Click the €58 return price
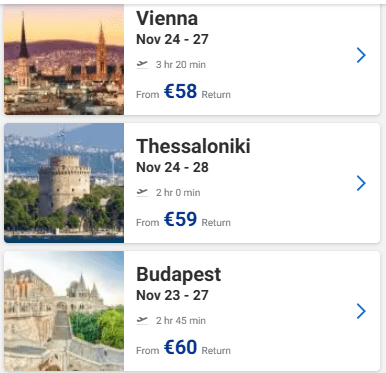Screen dimensions: 386x373 pos(180,91)
